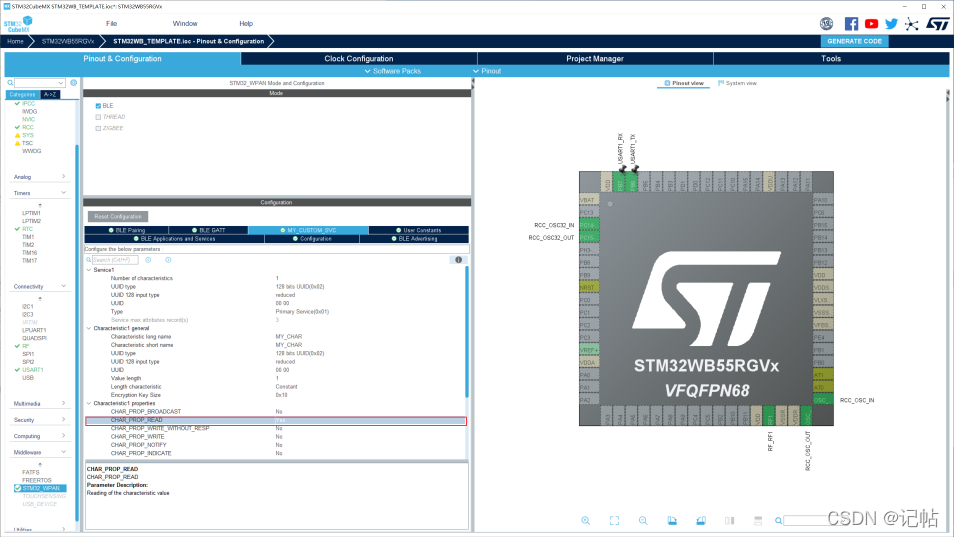This screenshot has height=537, width=954.
Task: Collapse the Service1 tree node
Action: [89, 270]
